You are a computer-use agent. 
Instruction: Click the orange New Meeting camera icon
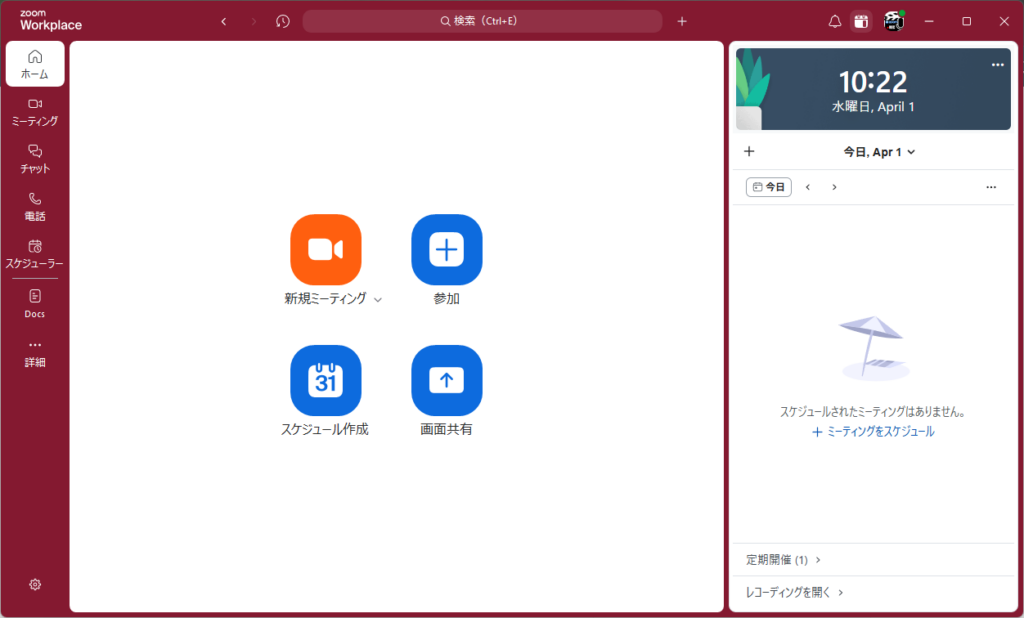coord(325,249)
